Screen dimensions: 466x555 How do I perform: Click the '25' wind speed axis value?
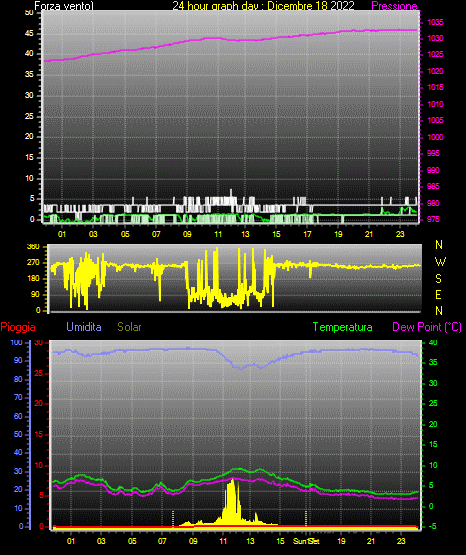tap(29, 116)
